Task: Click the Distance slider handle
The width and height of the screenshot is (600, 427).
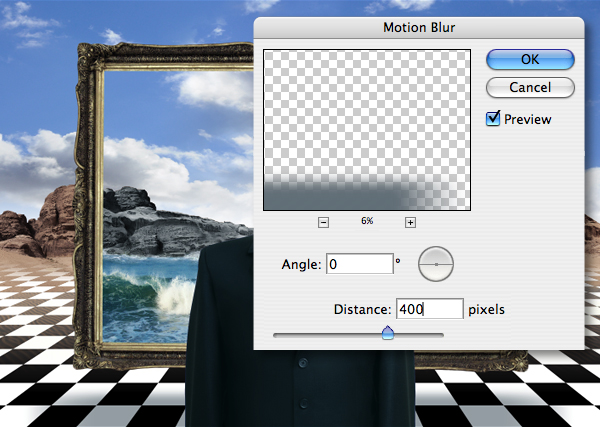Action: click(x=388, y=333)
